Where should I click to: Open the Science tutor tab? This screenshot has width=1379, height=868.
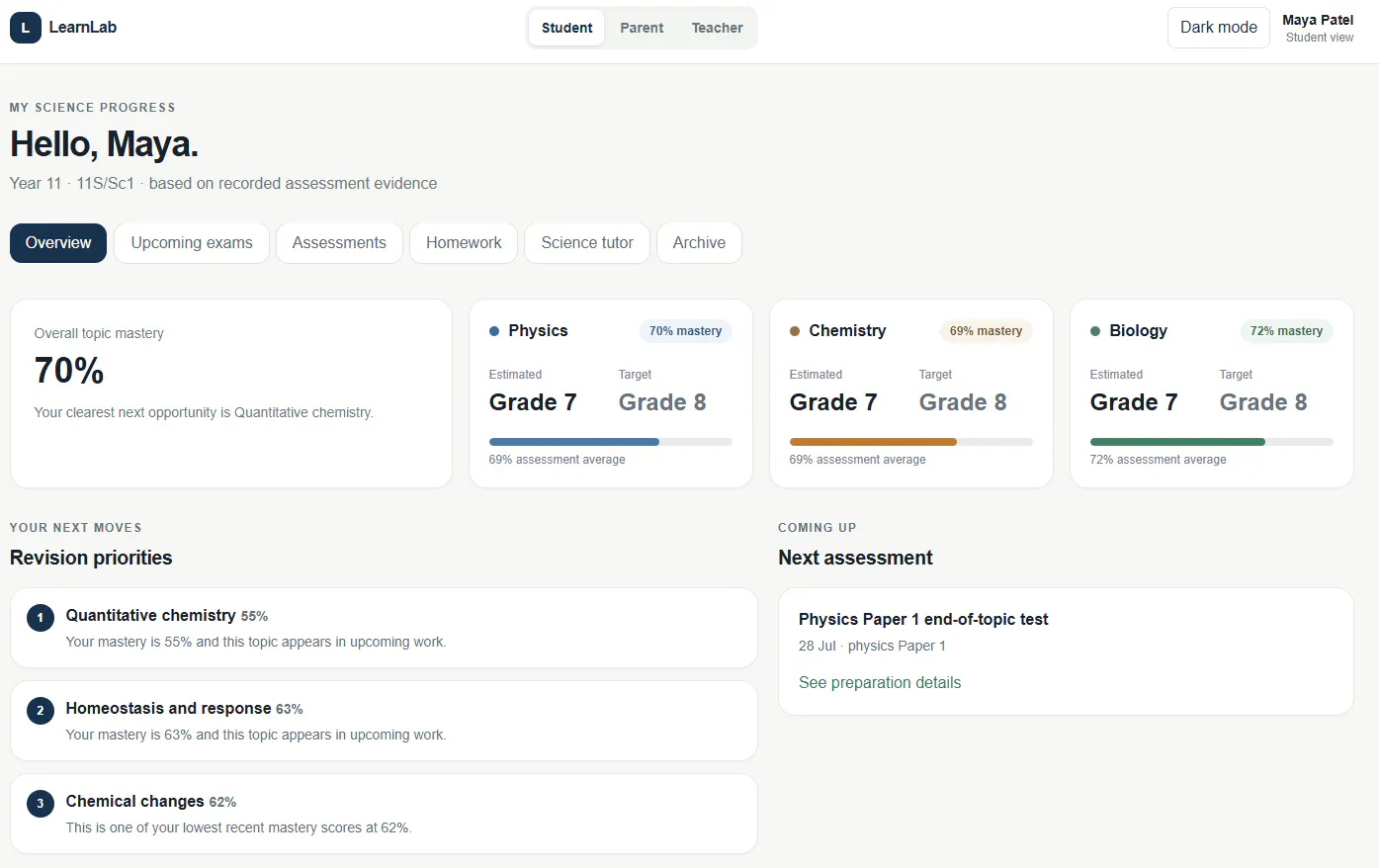coord(587,243)
